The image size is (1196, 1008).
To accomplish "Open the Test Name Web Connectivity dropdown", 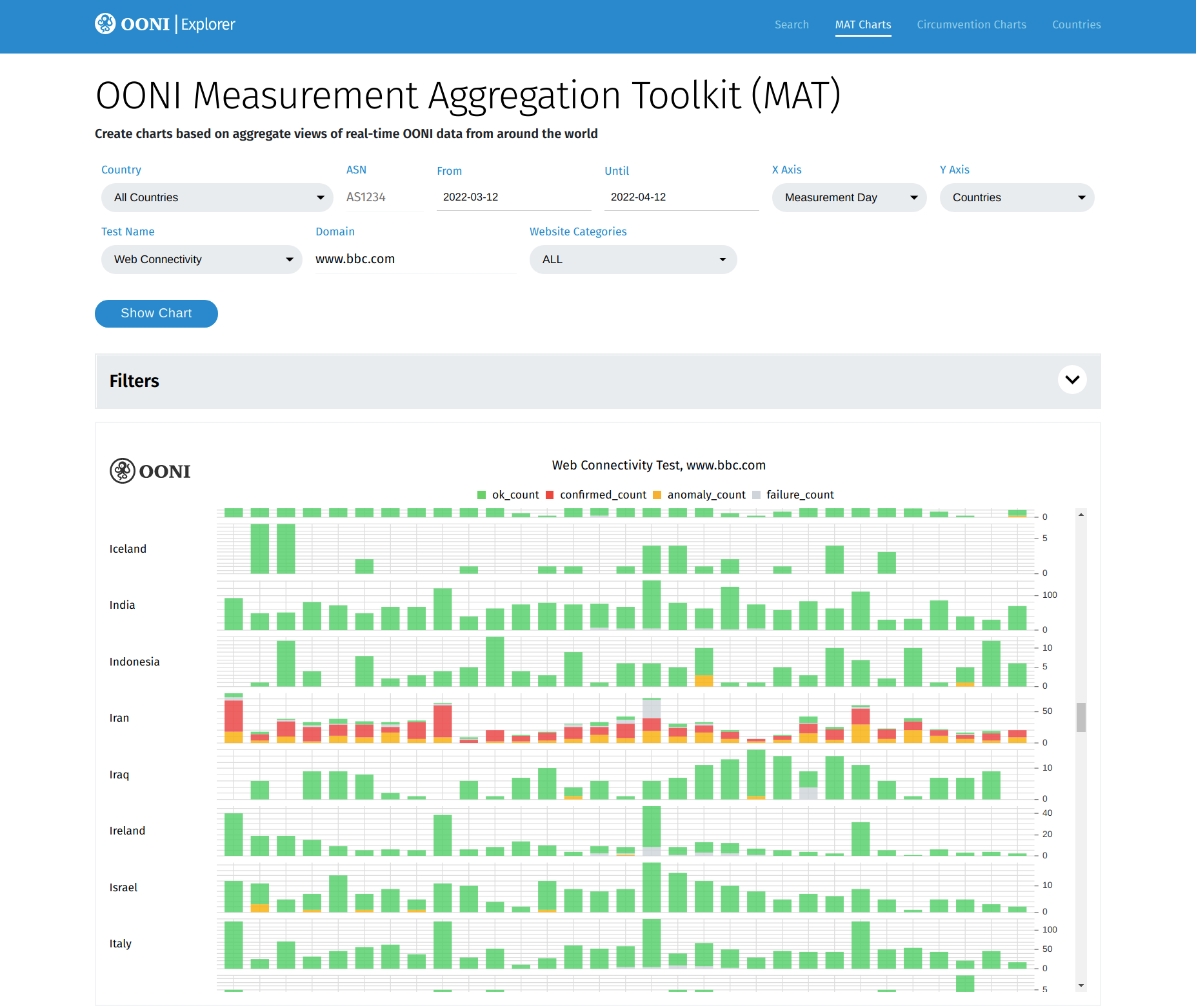I will pos(201,259).
